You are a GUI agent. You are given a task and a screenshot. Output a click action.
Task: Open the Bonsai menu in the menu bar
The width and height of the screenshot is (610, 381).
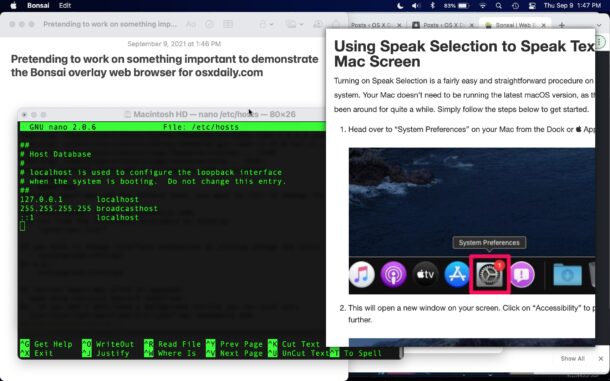click(38, 5)
